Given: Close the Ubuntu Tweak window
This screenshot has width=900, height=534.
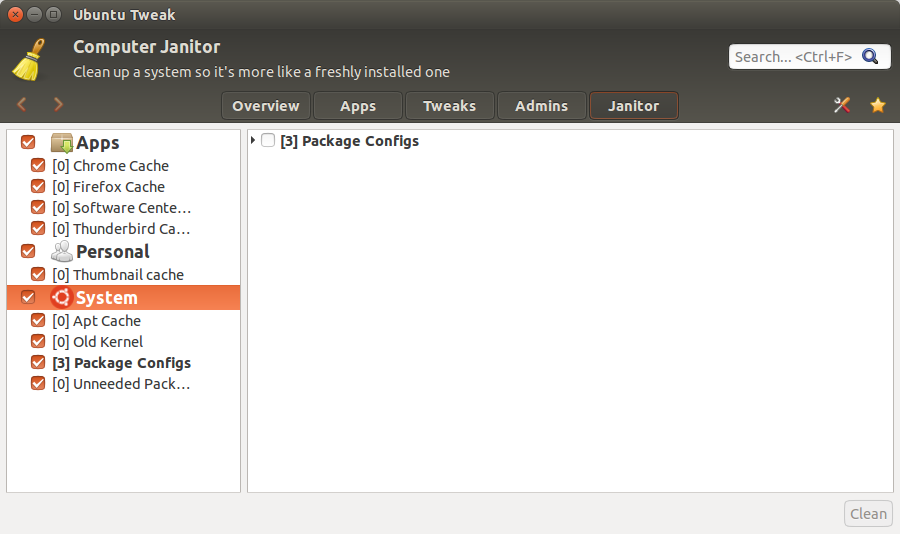Looking at the screenshot, I should pos(15,14).
